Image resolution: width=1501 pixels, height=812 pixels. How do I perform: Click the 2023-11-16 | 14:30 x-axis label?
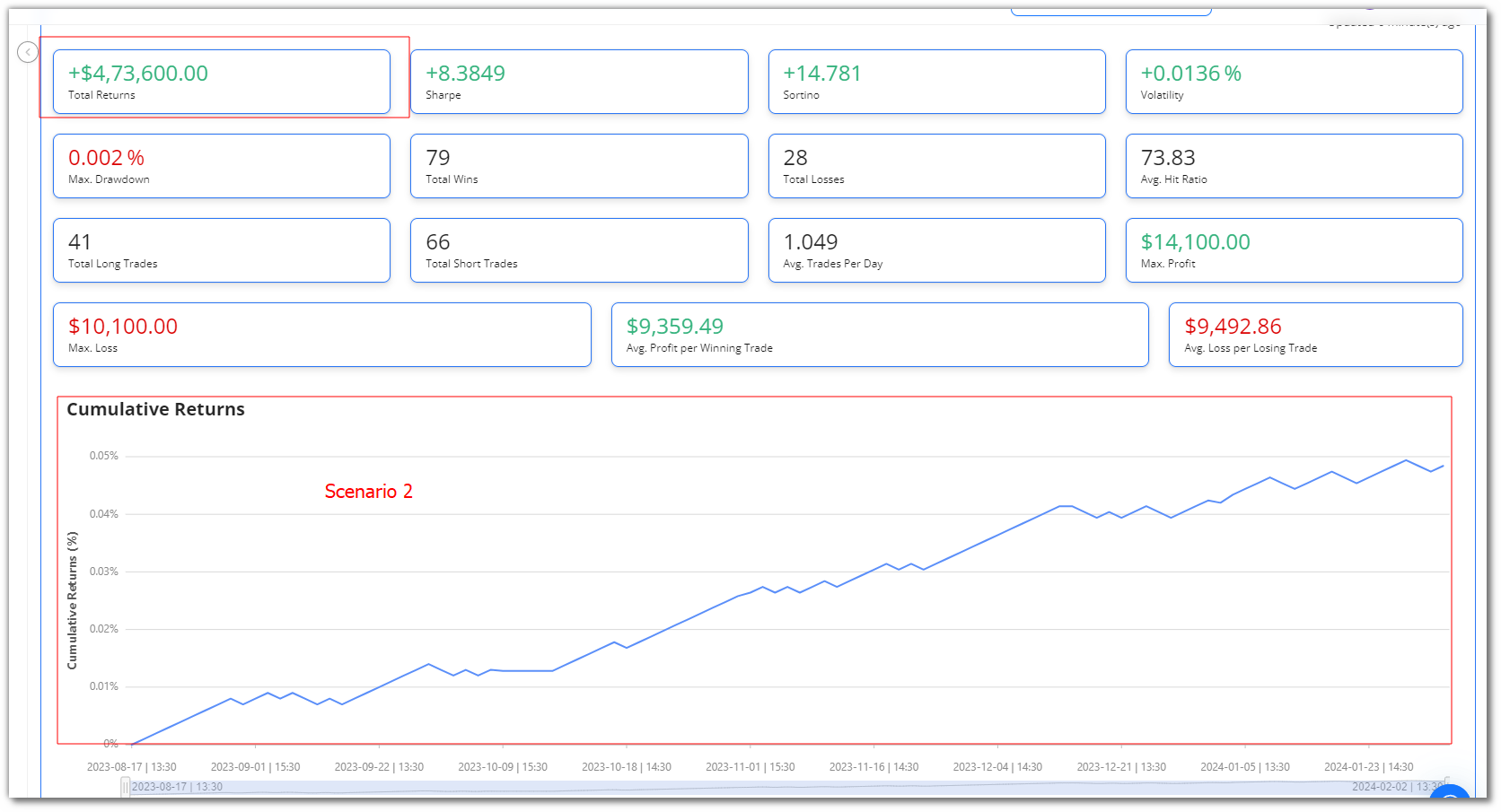pos(873,767)
